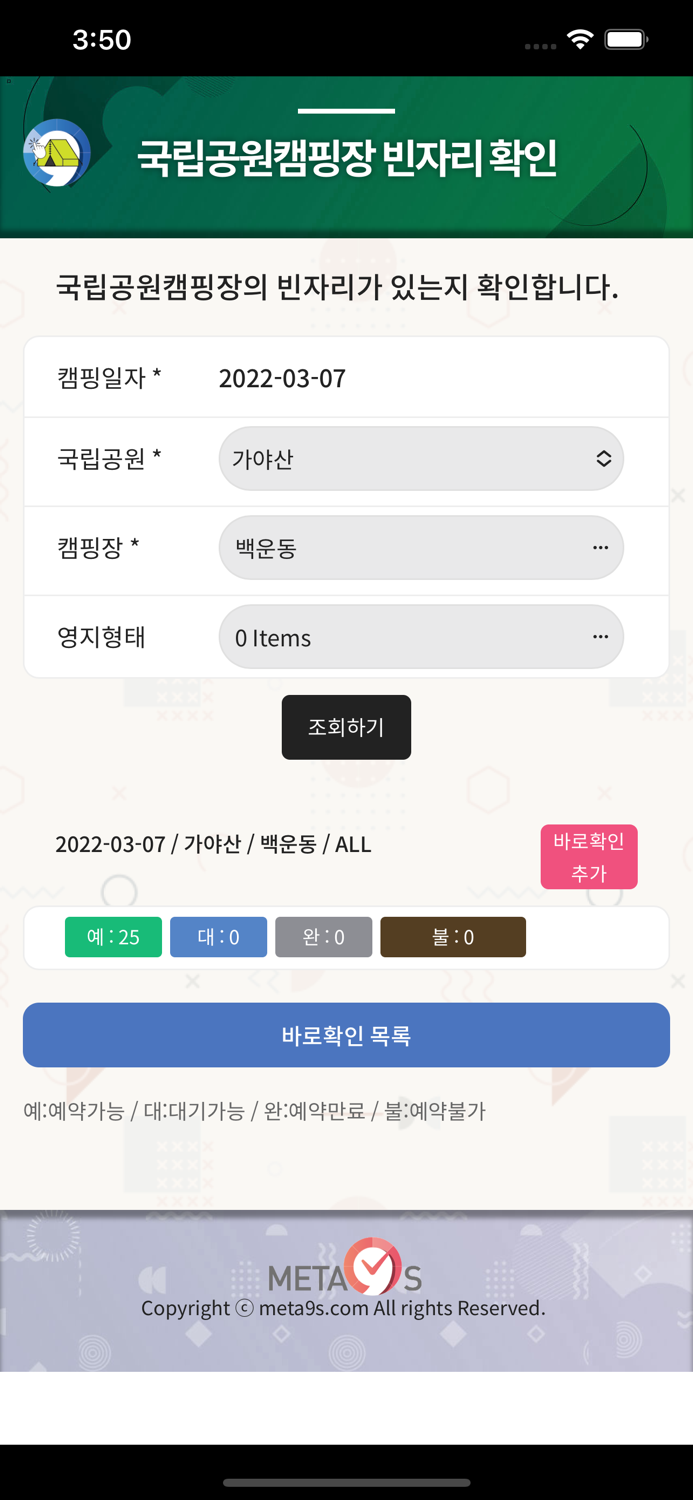Open the 영지형태 selection via the ellipsis icon
This screenshot has width=693, height=1500.
point(600,636)
